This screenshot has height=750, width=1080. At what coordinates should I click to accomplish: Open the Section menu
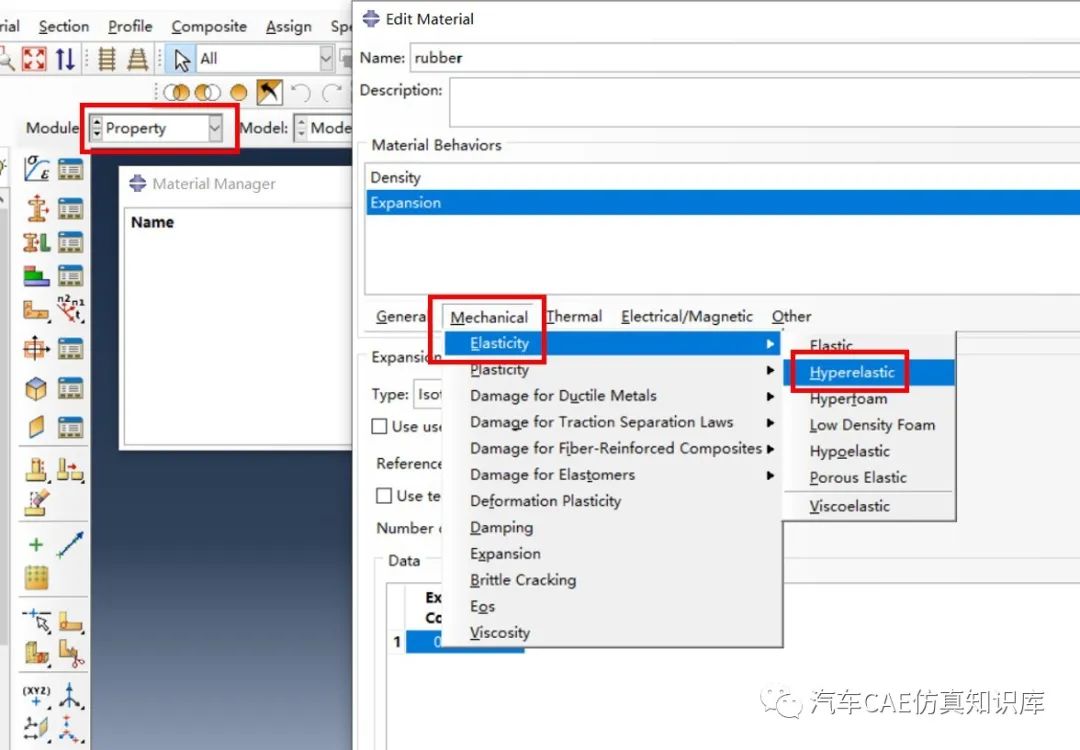(64, 26)
